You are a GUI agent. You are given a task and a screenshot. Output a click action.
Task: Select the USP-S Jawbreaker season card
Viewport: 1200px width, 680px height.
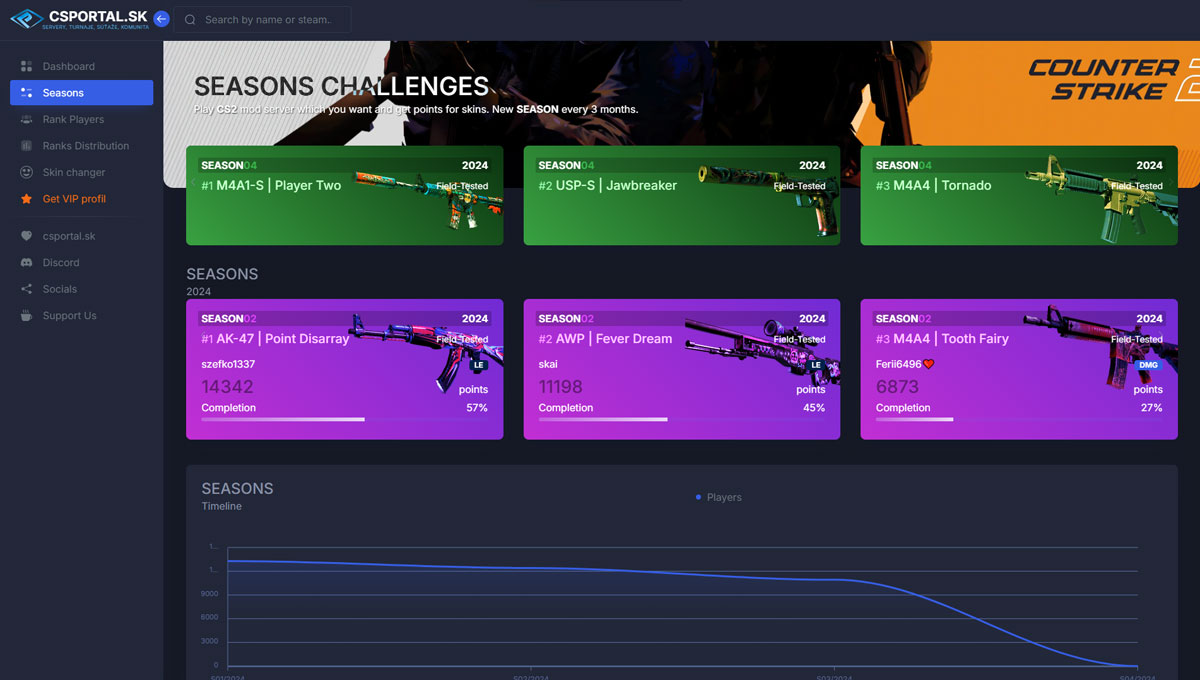(x=681, y=195)
